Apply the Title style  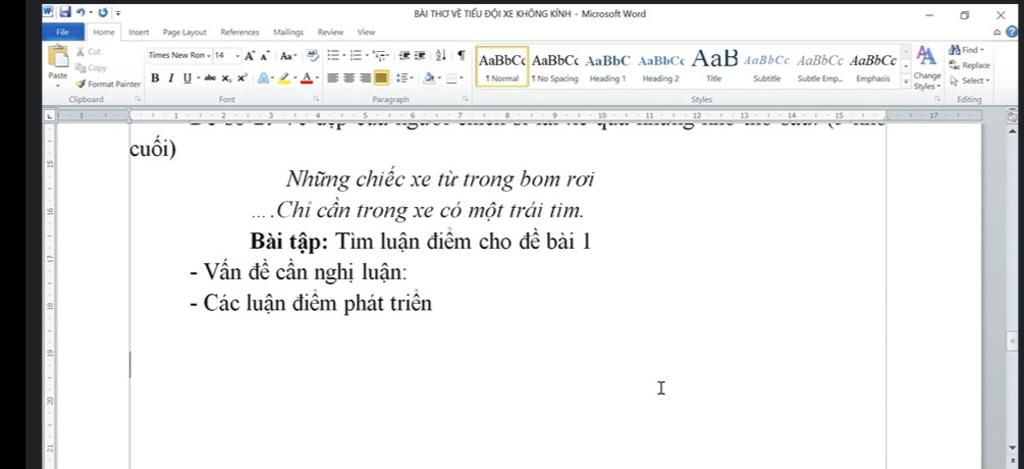pyautogui.click(x=714, y=67)
